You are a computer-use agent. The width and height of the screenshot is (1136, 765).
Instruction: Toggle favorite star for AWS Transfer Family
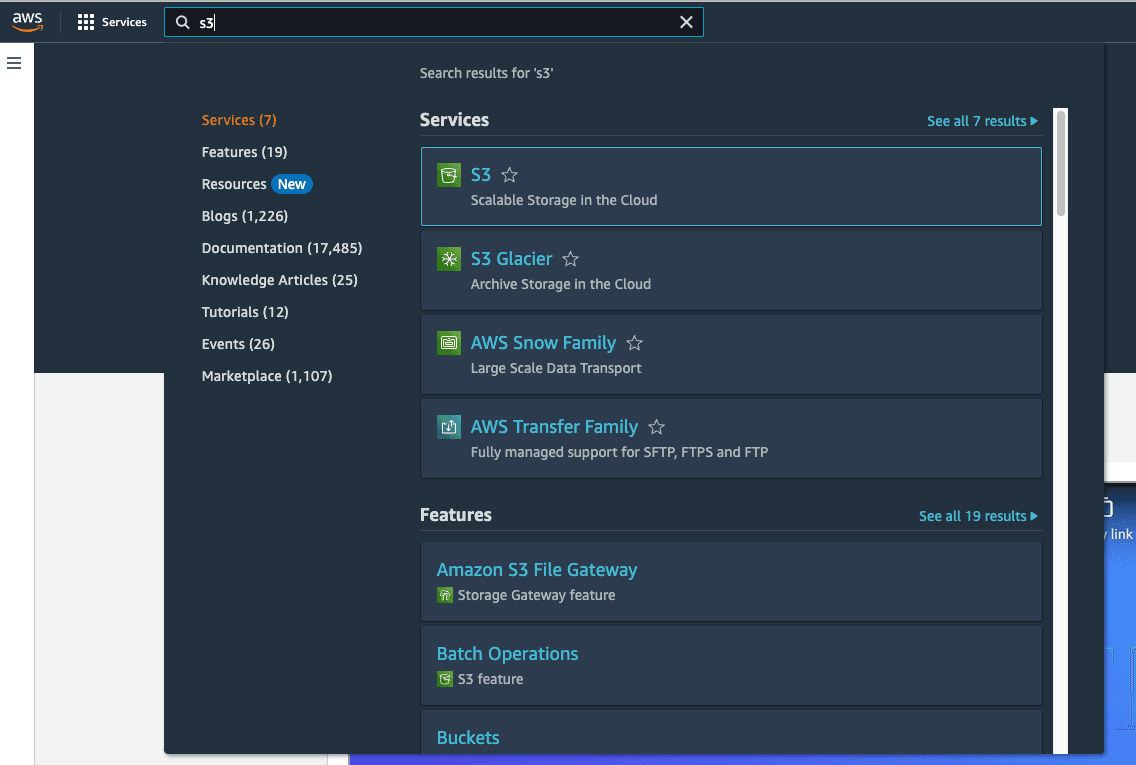tap(656, 427)
